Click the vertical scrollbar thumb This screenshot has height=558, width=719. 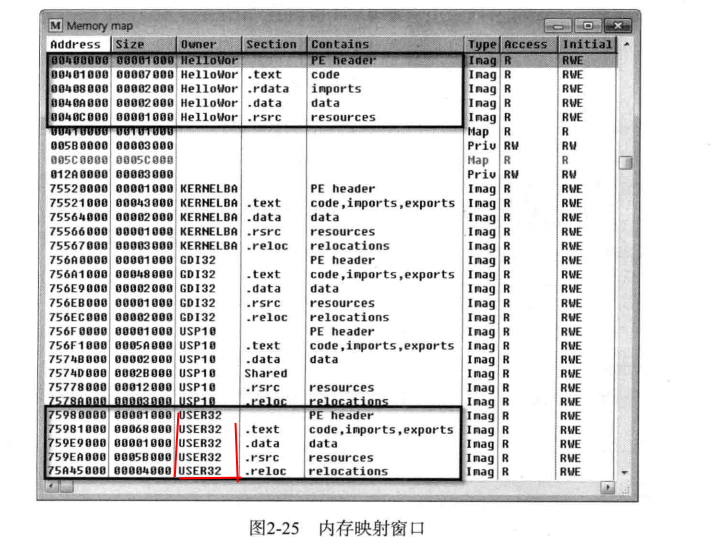625,163
